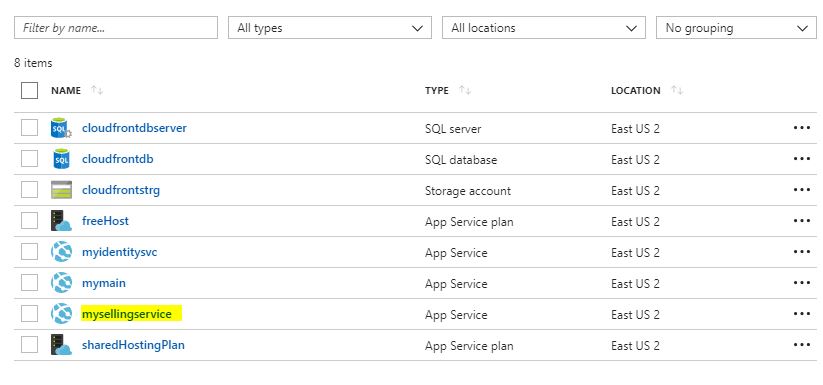Open more options for freeHost row
The width and height of the screenshot is (823, 385).
pyautogui.click(x=802, y=220)
